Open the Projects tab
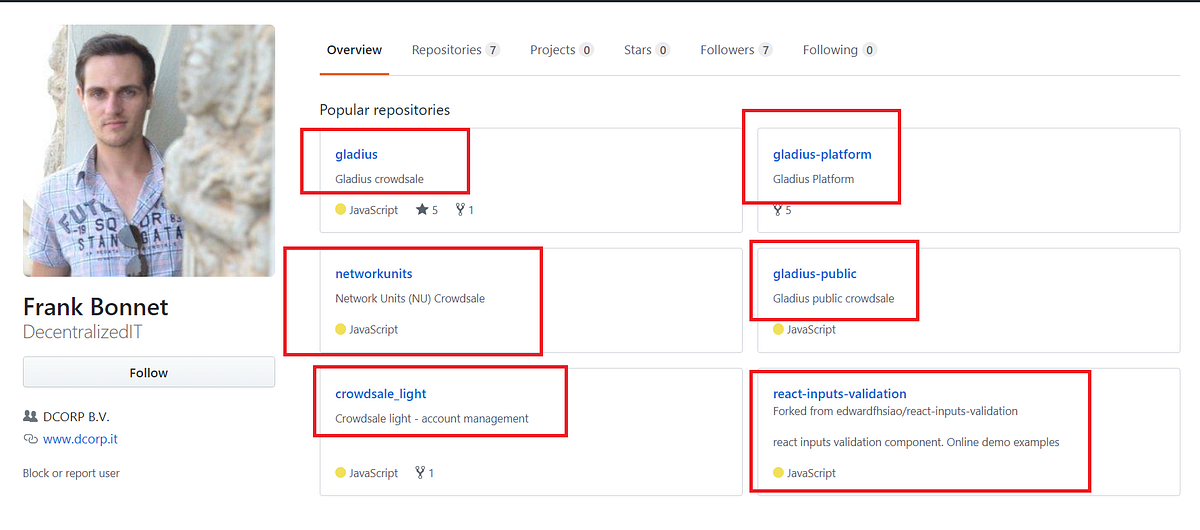 point(553,50)
